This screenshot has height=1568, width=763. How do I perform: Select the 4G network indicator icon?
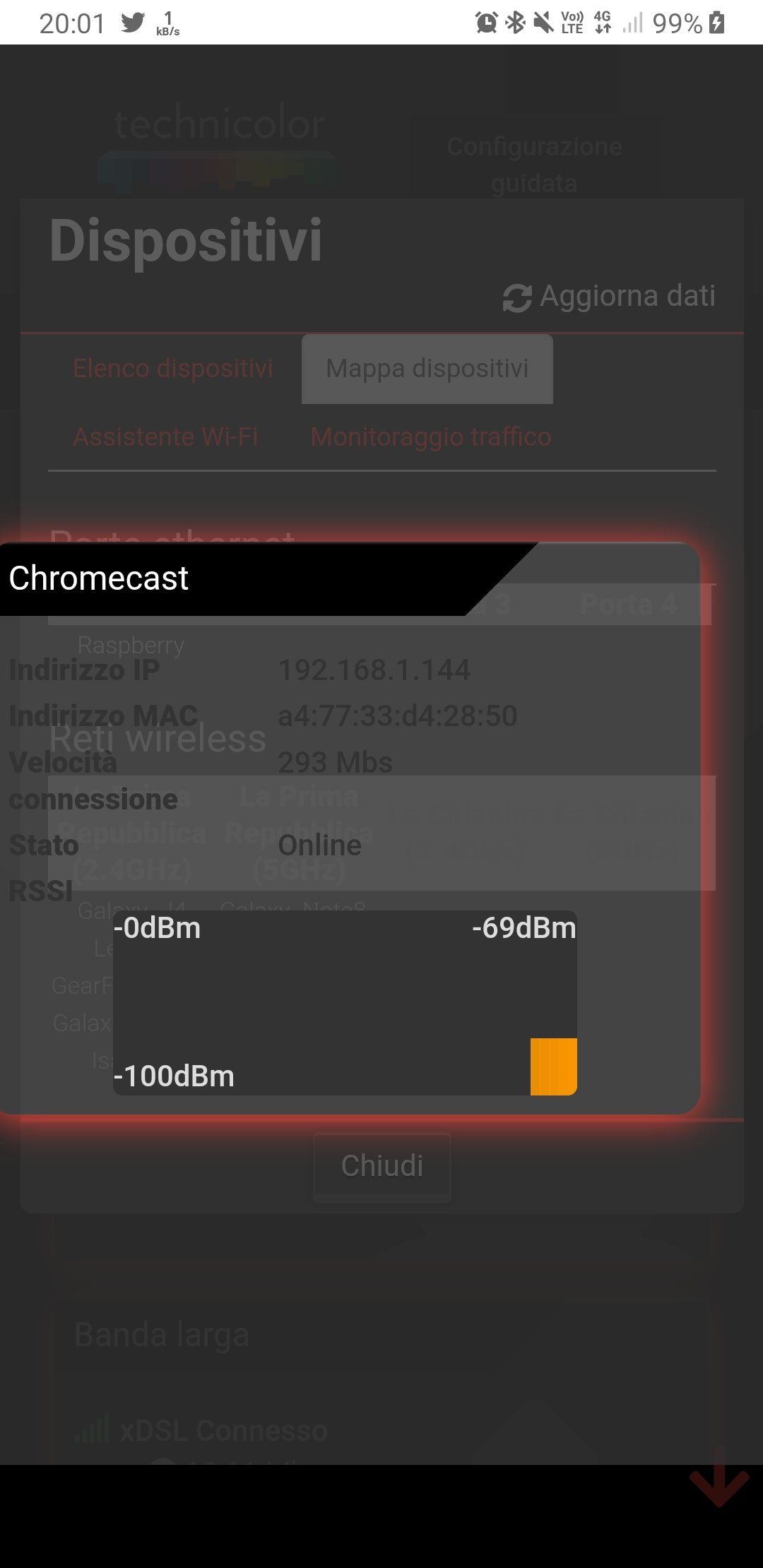603,23
